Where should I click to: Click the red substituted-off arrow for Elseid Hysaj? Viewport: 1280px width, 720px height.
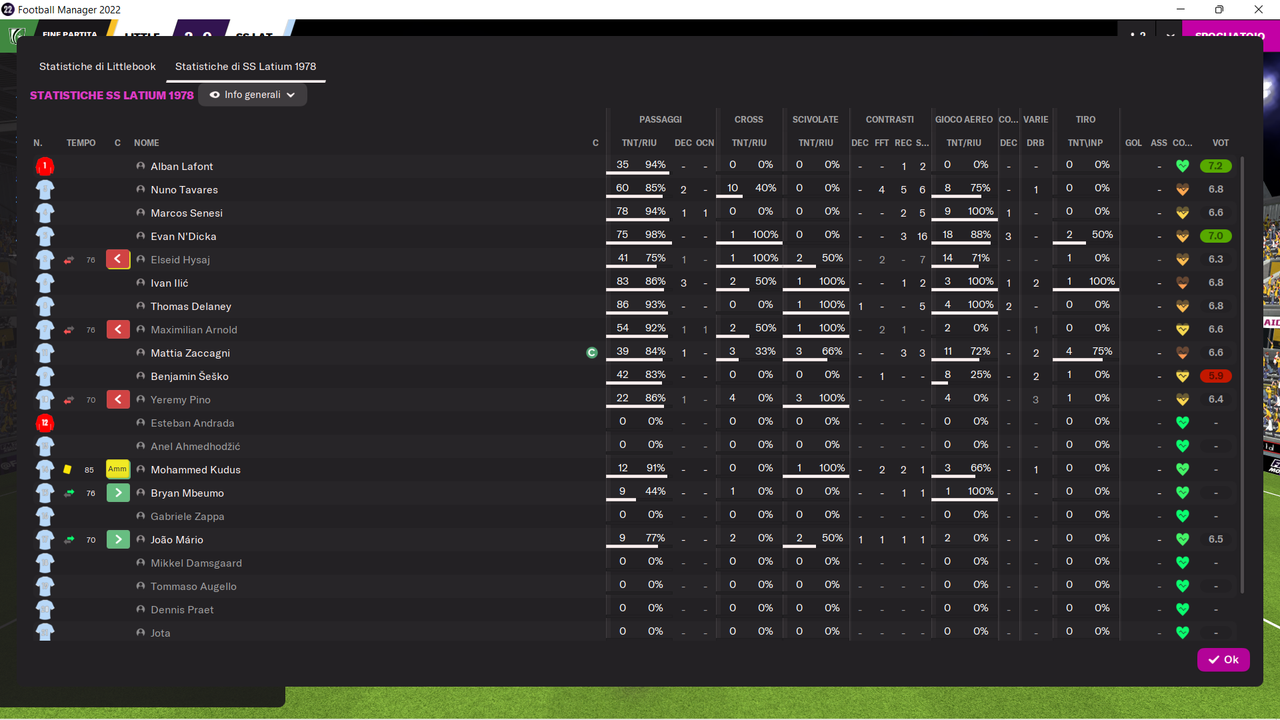pos(118,259)
